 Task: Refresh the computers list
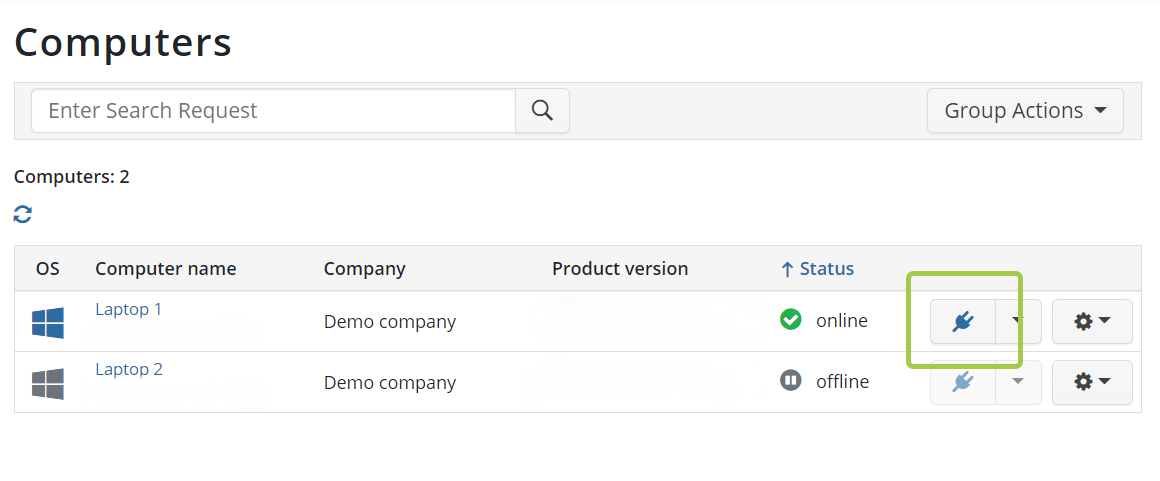click(x=23, y=215)
